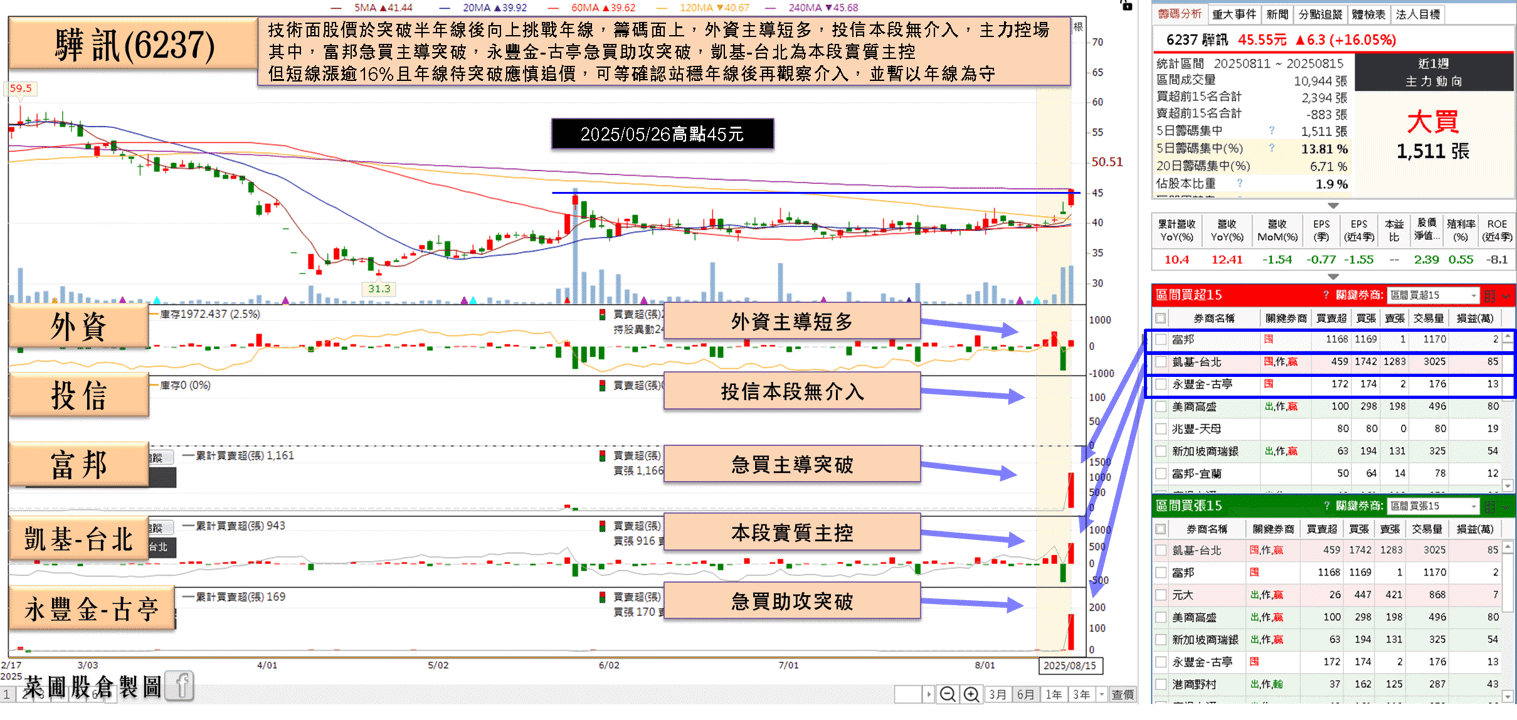This screenshot has height=720, width=1517.
Task: Open the column grid icon in the red 區間買超15 header
Action: (x=1489, y=295)
